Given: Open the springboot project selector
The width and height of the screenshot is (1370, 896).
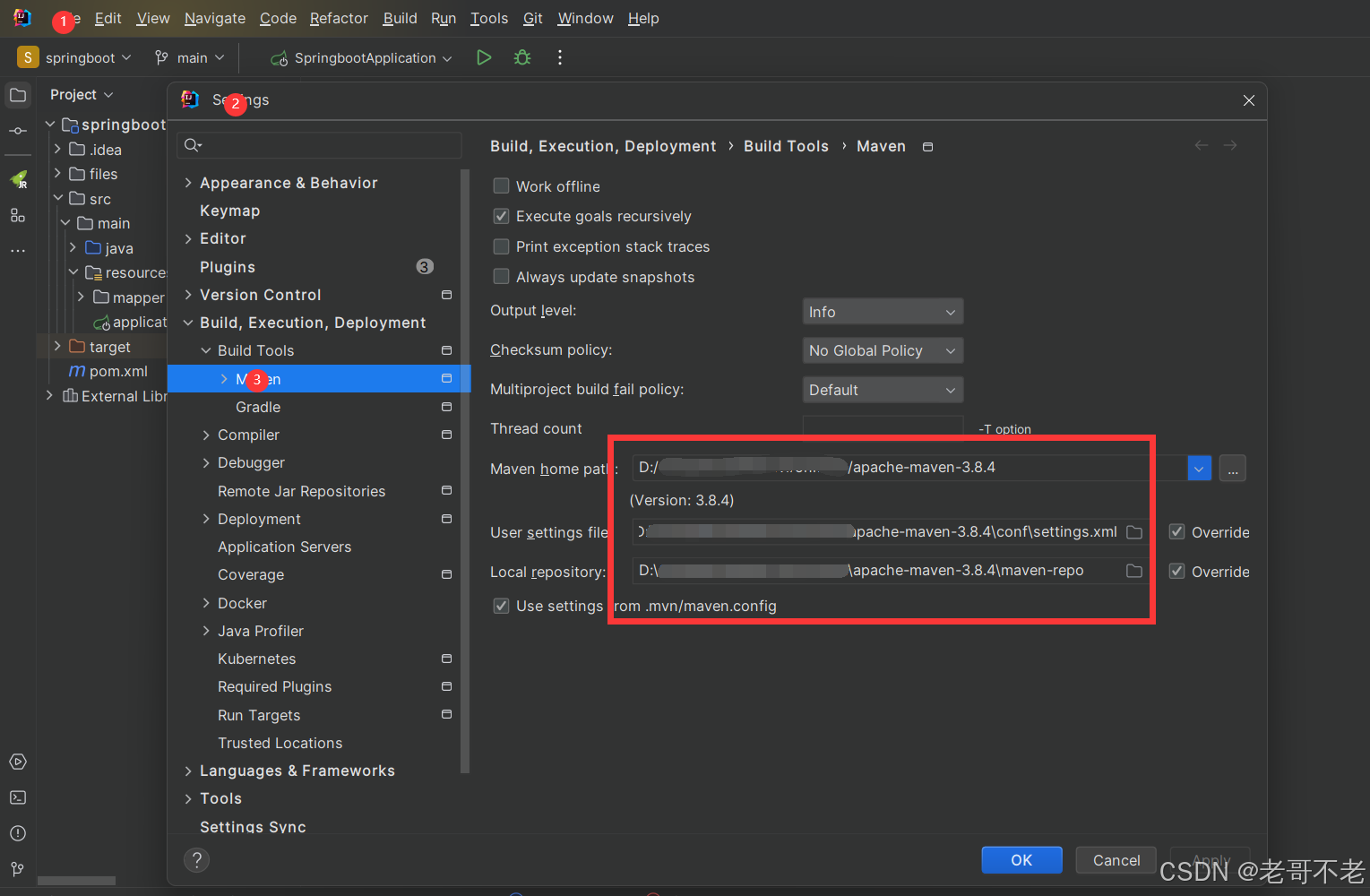Looking at the screenshot, I should [74, 57].
